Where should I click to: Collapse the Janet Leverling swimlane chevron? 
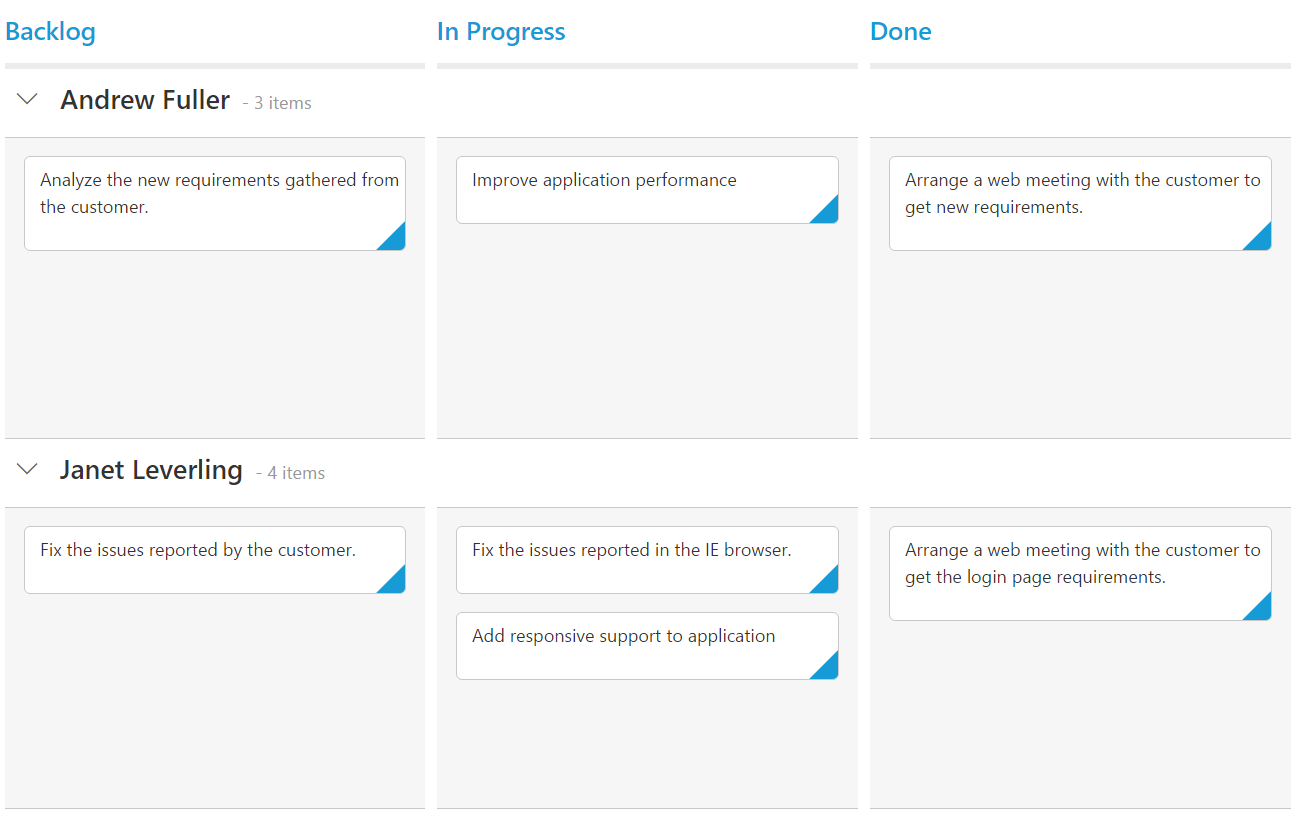point(28,469)
